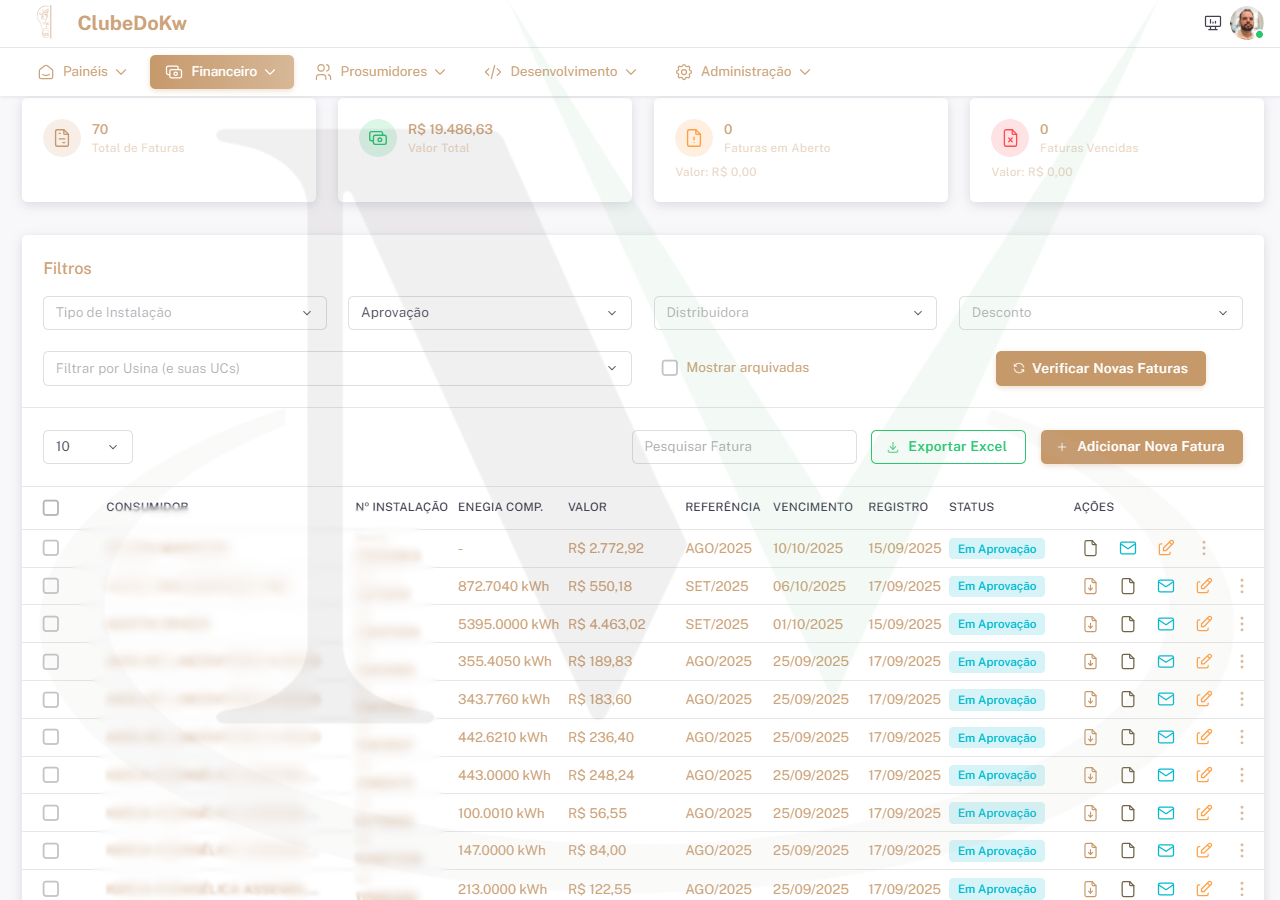The image size is (1280, 900).
Task: Open the Prosumidores menu
Action: [x=380, y=72]
